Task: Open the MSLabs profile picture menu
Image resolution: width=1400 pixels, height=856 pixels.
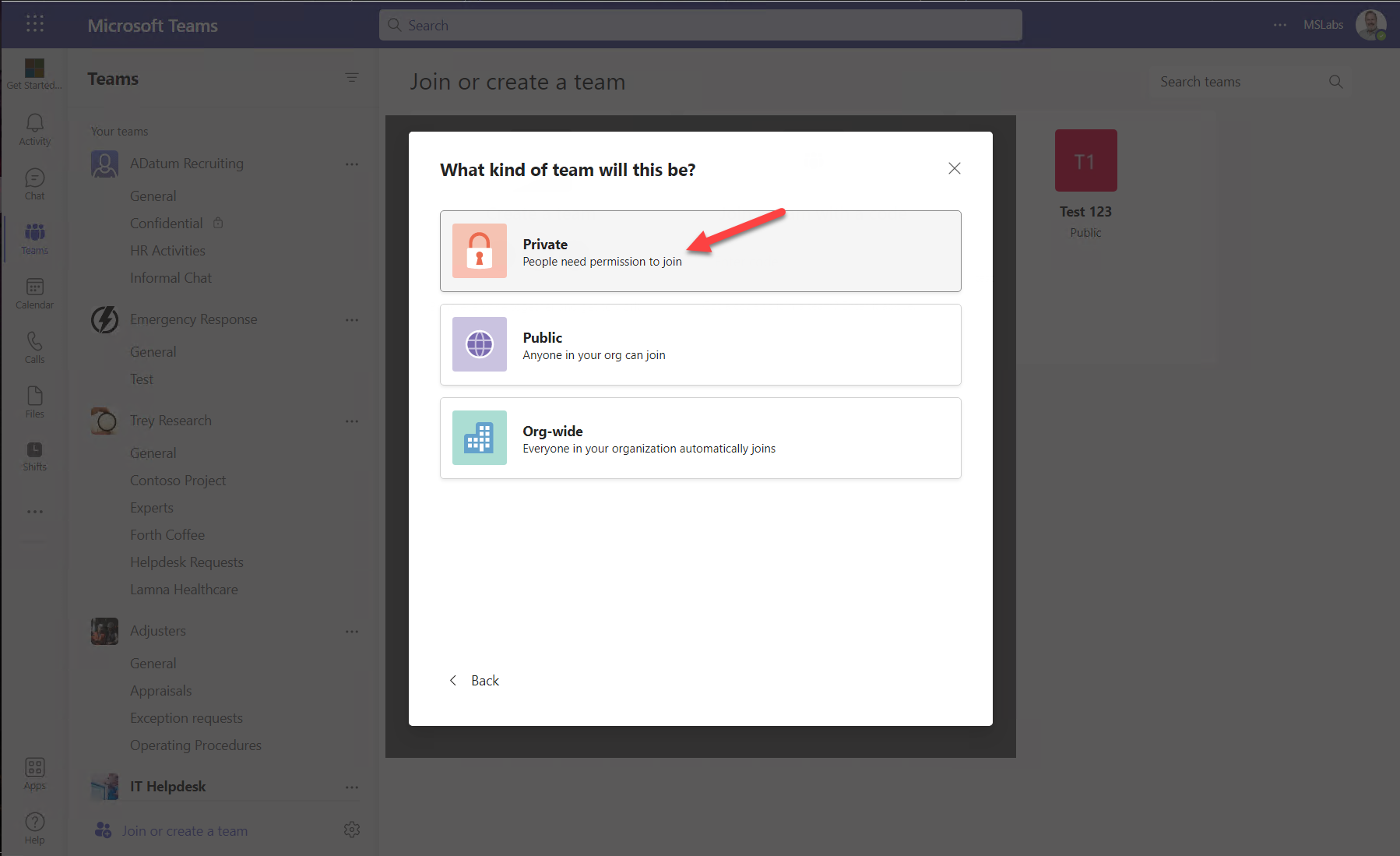Action: (1370, 25)
